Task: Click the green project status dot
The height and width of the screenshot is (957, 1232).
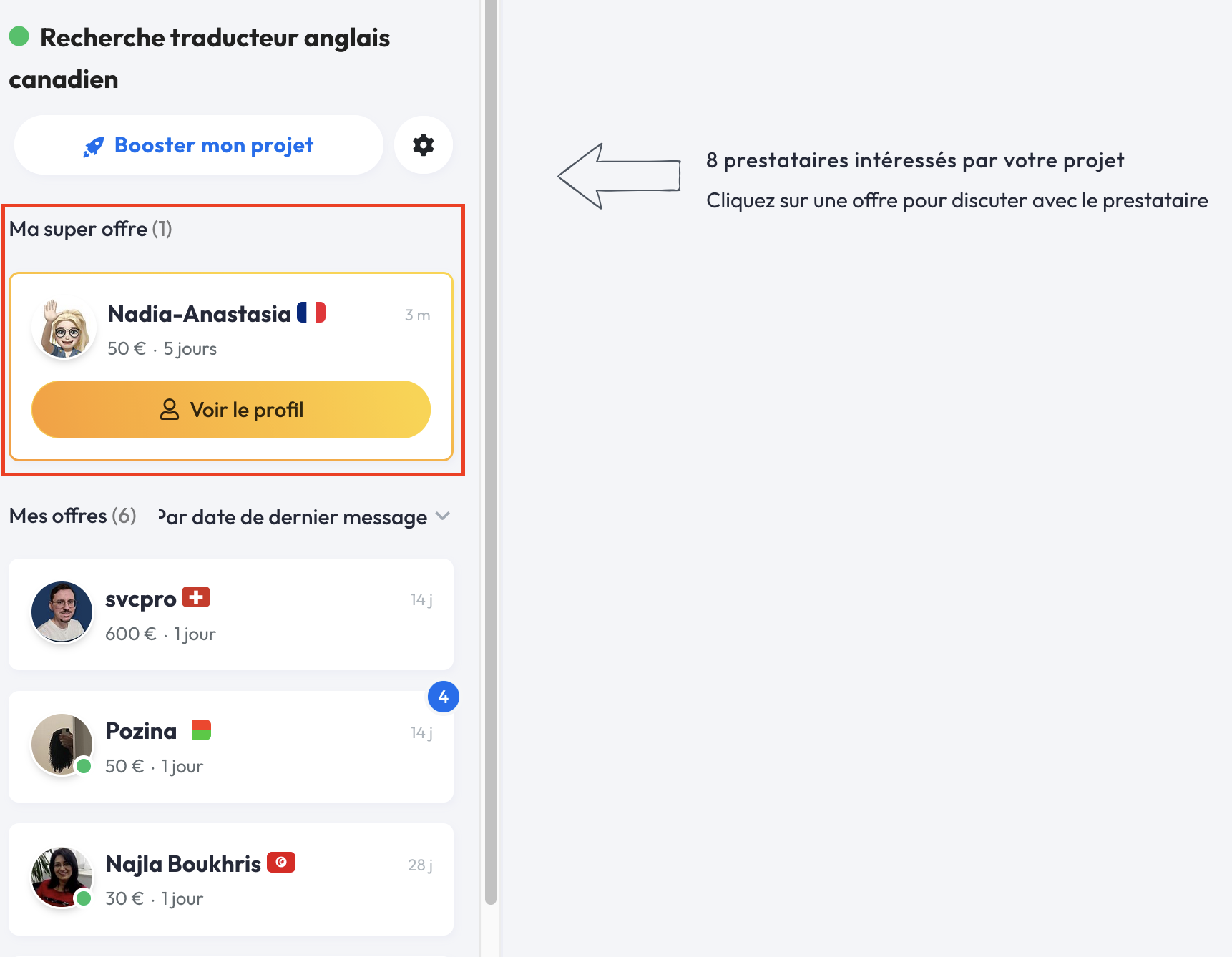Action: click(x=19, y=36)
